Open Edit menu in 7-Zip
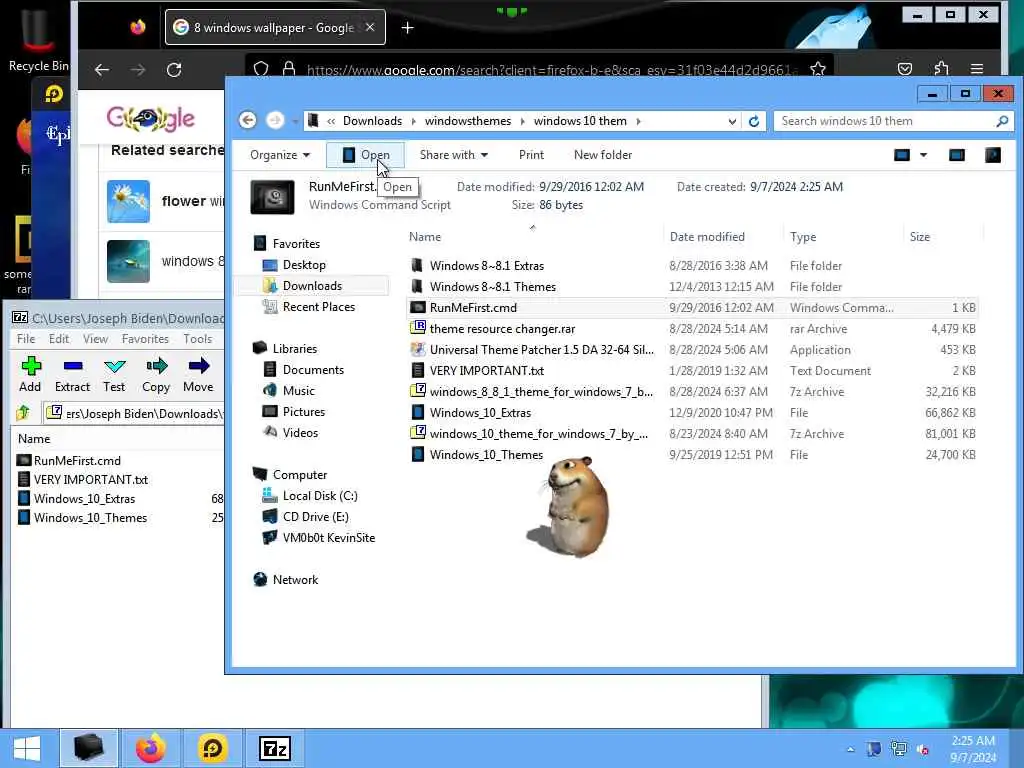The width and height of the screenshot is (1024, 768). tap(59, 339)
